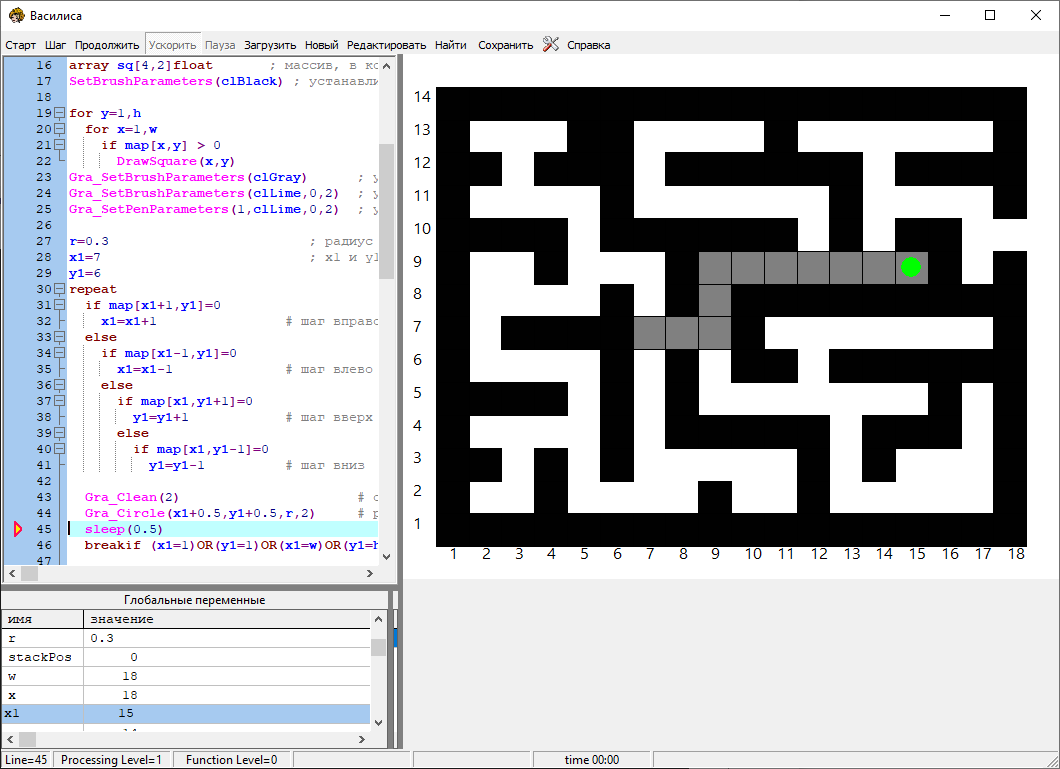Open the Справка help menu
This screenshot has width=1060, height=769.
[588, 45]
